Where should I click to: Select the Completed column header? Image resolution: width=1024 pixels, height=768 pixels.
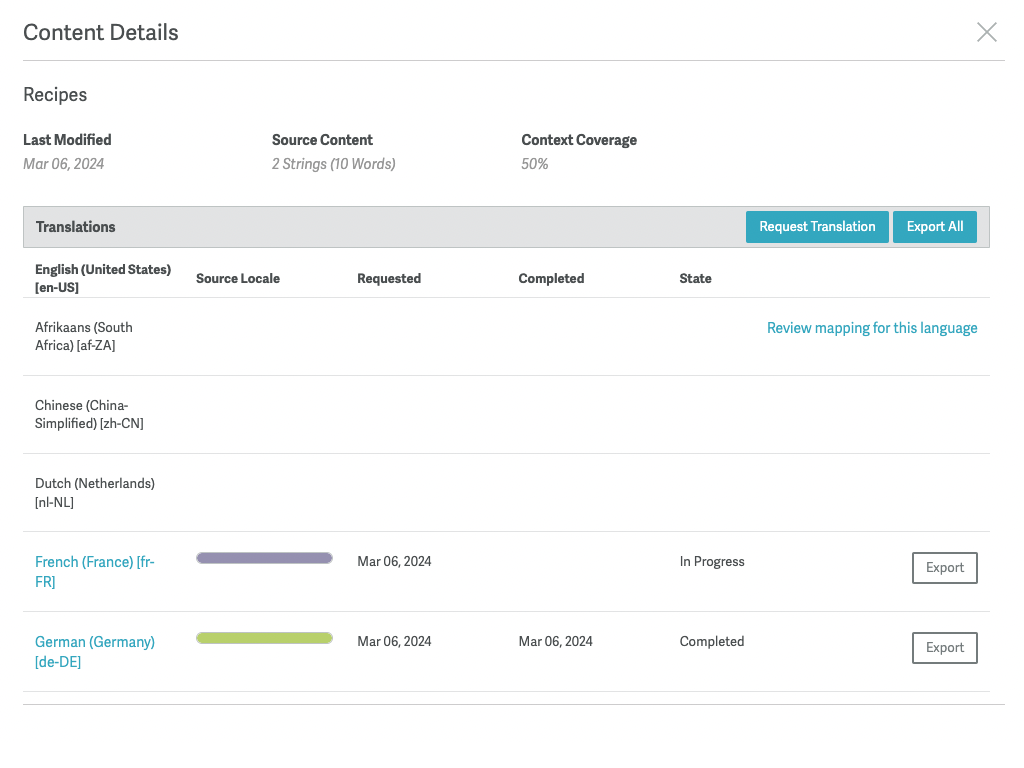coord(551,279)
